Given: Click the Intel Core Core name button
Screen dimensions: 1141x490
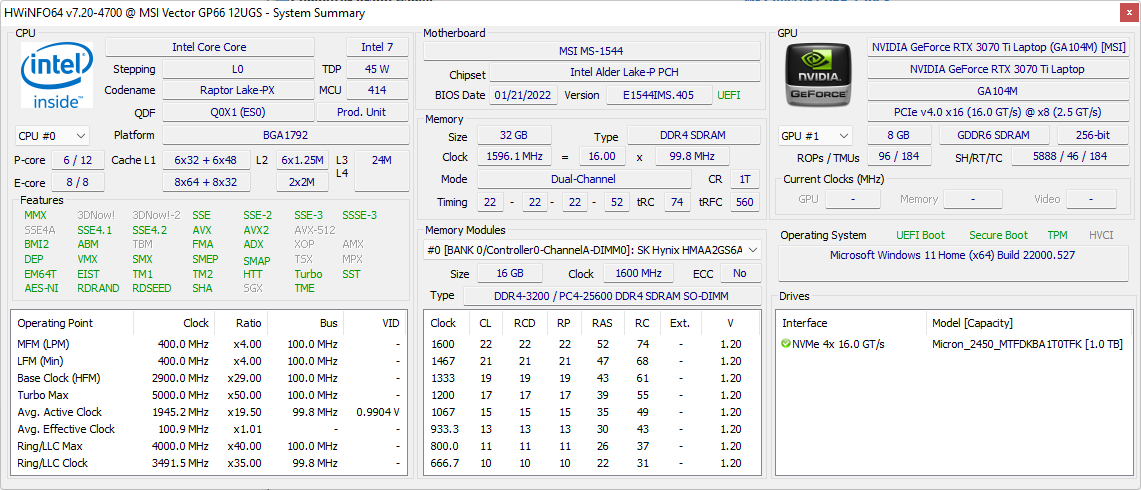Looking at the screenshot, I should click(x=209, y=47).
